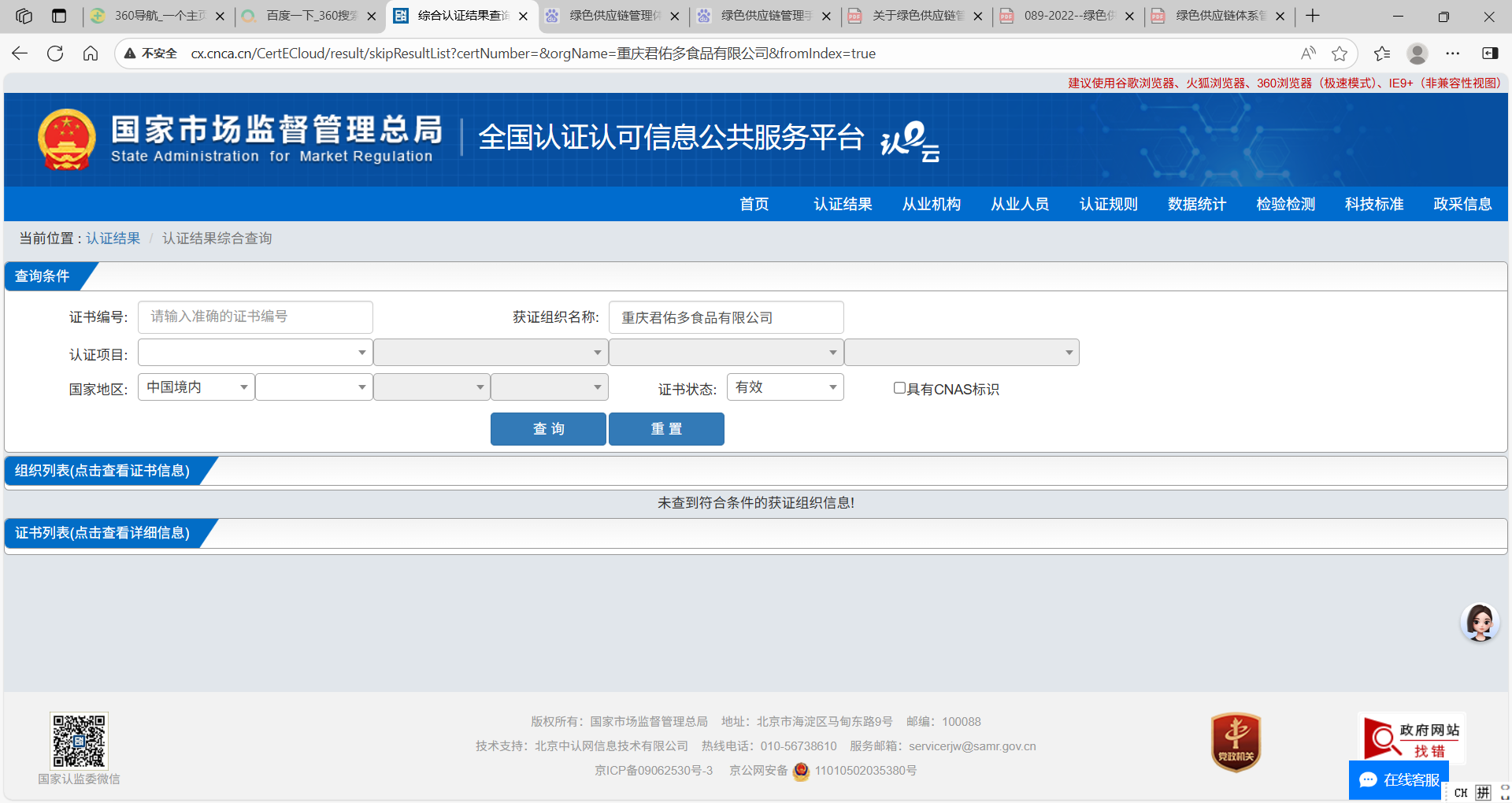Click the 获证组织名称 input field
The image size is (1512, 803).
(x=726, y=317)
